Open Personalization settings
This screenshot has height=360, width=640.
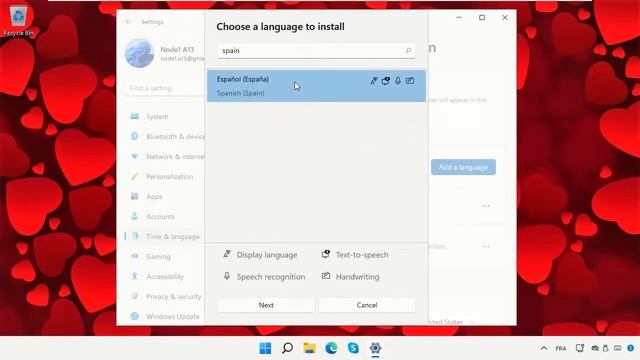tap(169, 177)
